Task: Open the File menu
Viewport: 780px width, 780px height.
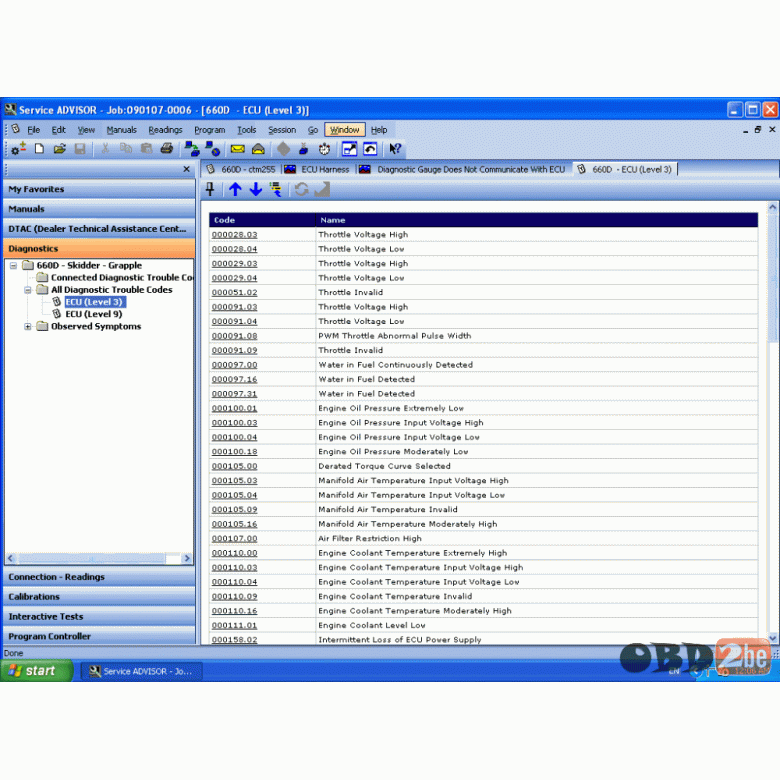Action: pyautogui.click(x=33, y=130)
